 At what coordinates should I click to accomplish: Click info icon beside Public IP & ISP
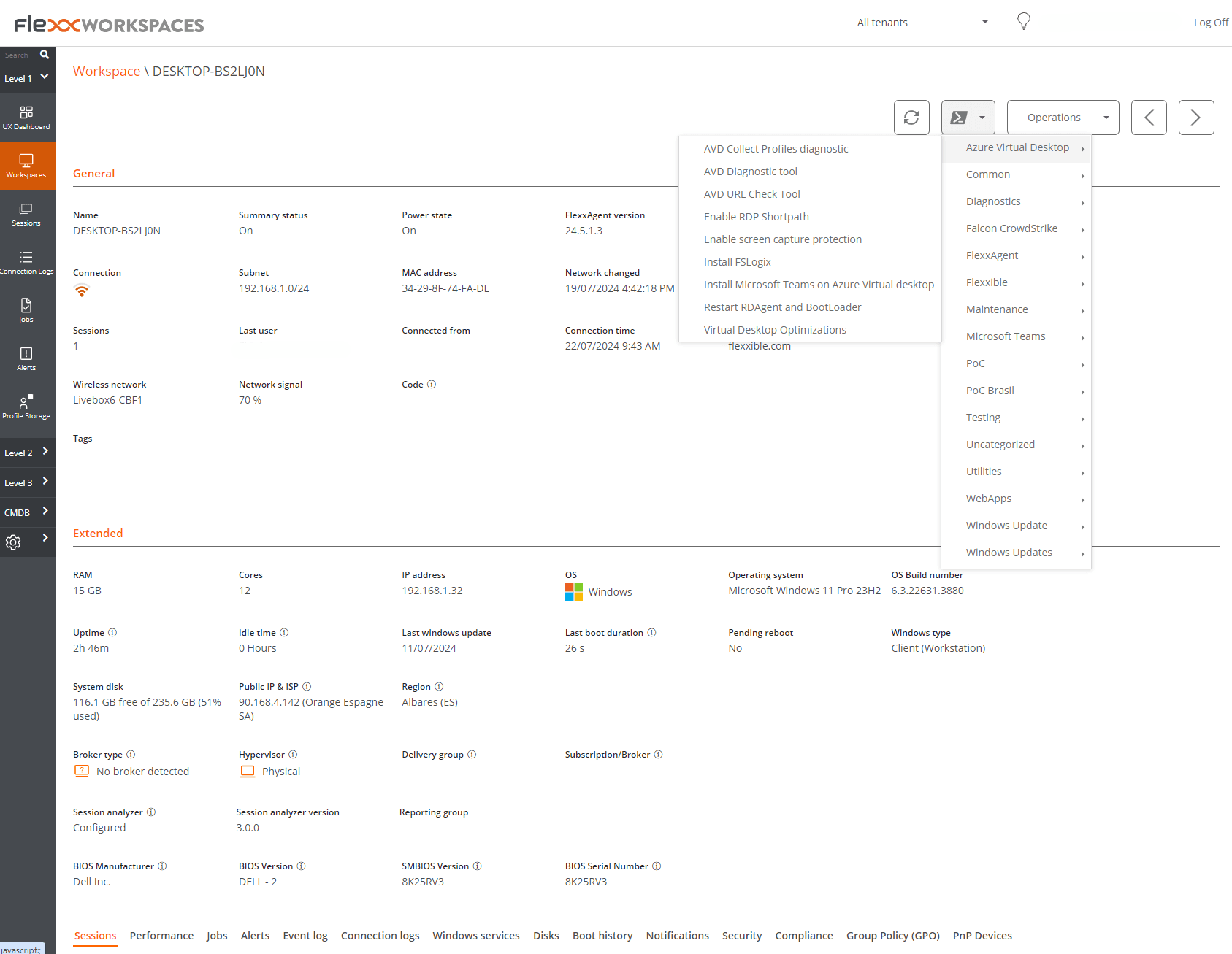click(x=307, y=687)
